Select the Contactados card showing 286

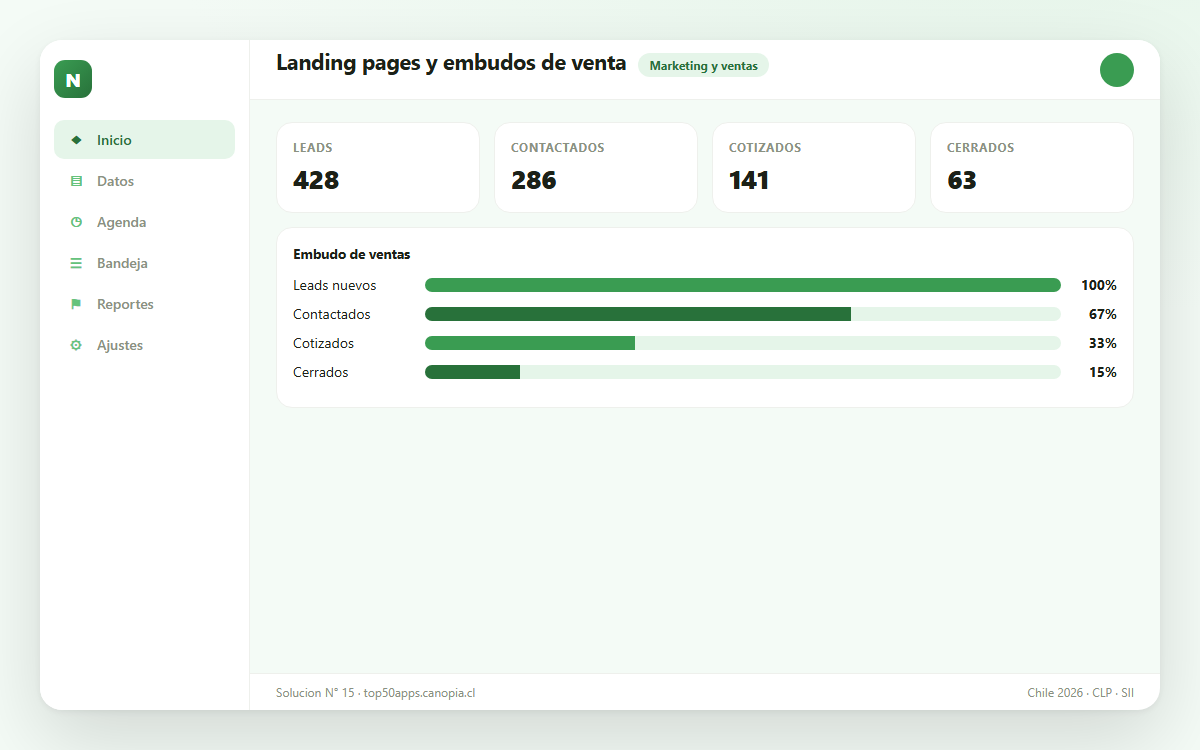pos(596,167)
